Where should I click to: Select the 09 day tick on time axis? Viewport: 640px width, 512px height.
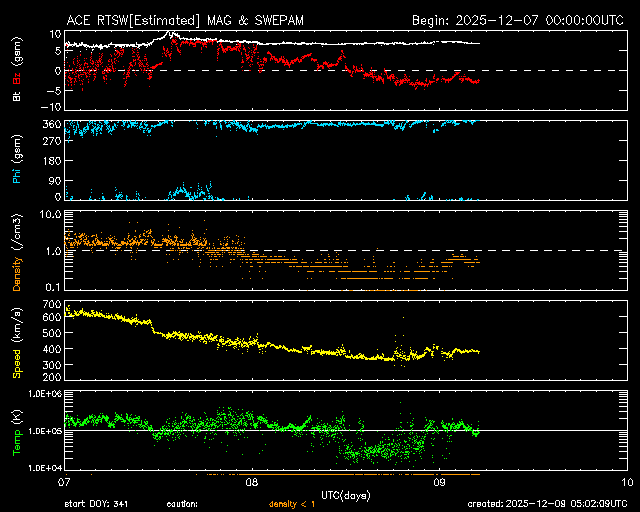click(439, 482)
